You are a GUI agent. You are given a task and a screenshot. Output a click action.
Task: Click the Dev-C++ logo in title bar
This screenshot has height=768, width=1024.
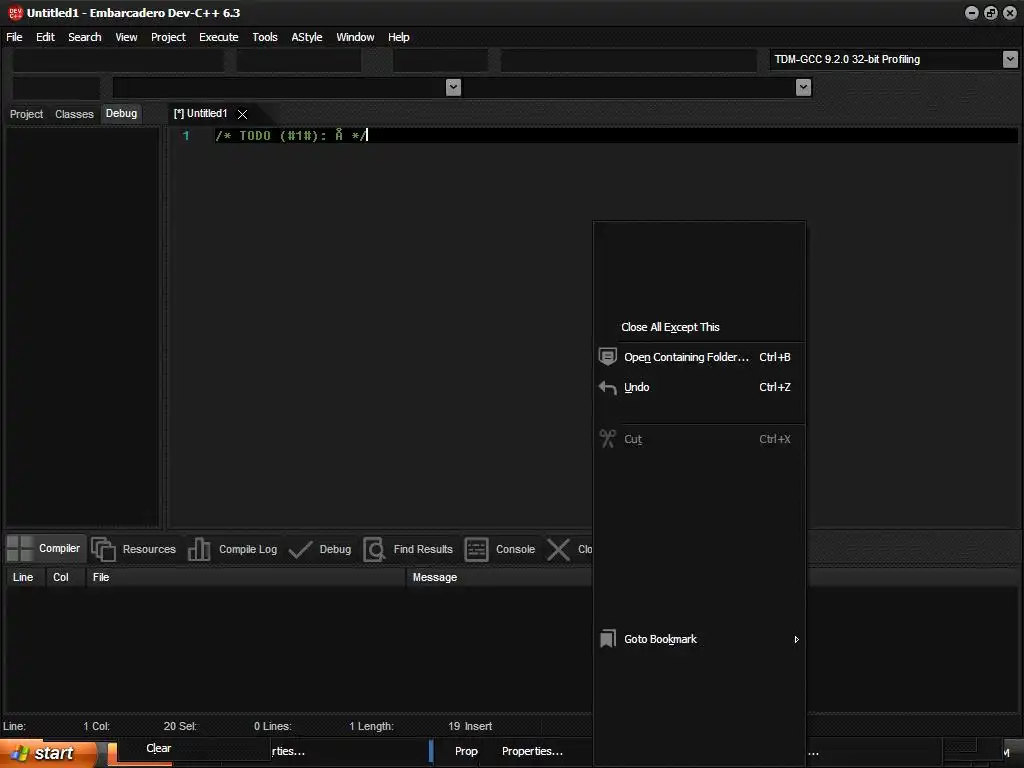pyautogui.click(x=15, y=12)
